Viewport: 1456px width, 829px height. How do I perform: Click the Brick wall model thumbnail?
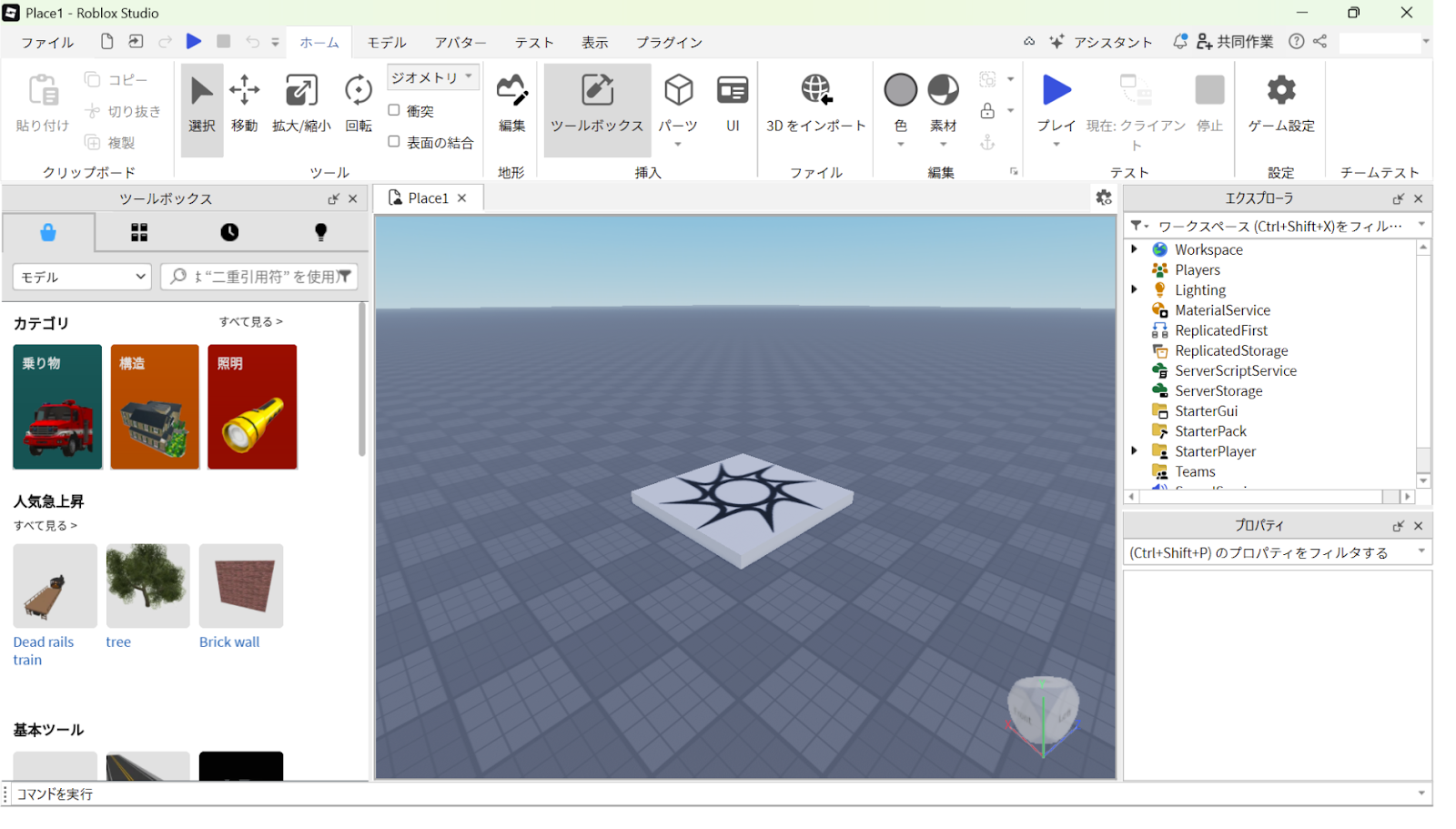coord(241,586)
